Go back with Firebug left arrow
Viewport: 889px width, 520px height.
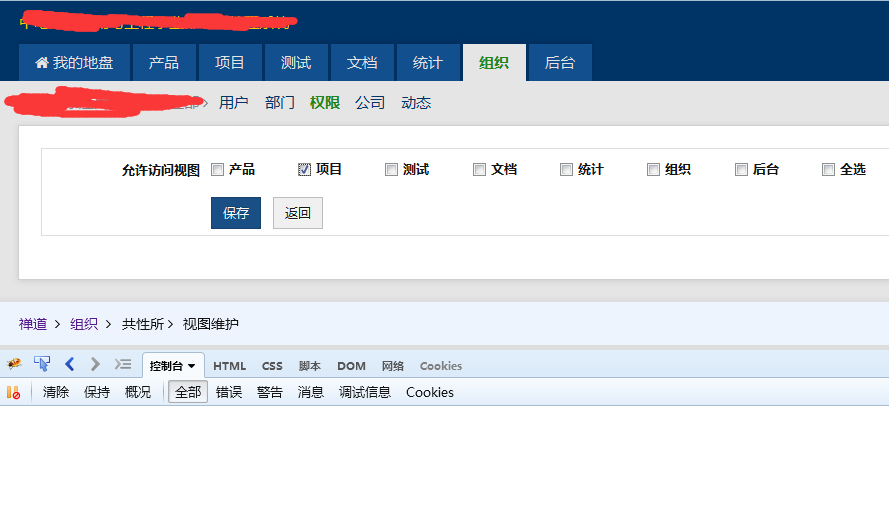pos(69,364)
